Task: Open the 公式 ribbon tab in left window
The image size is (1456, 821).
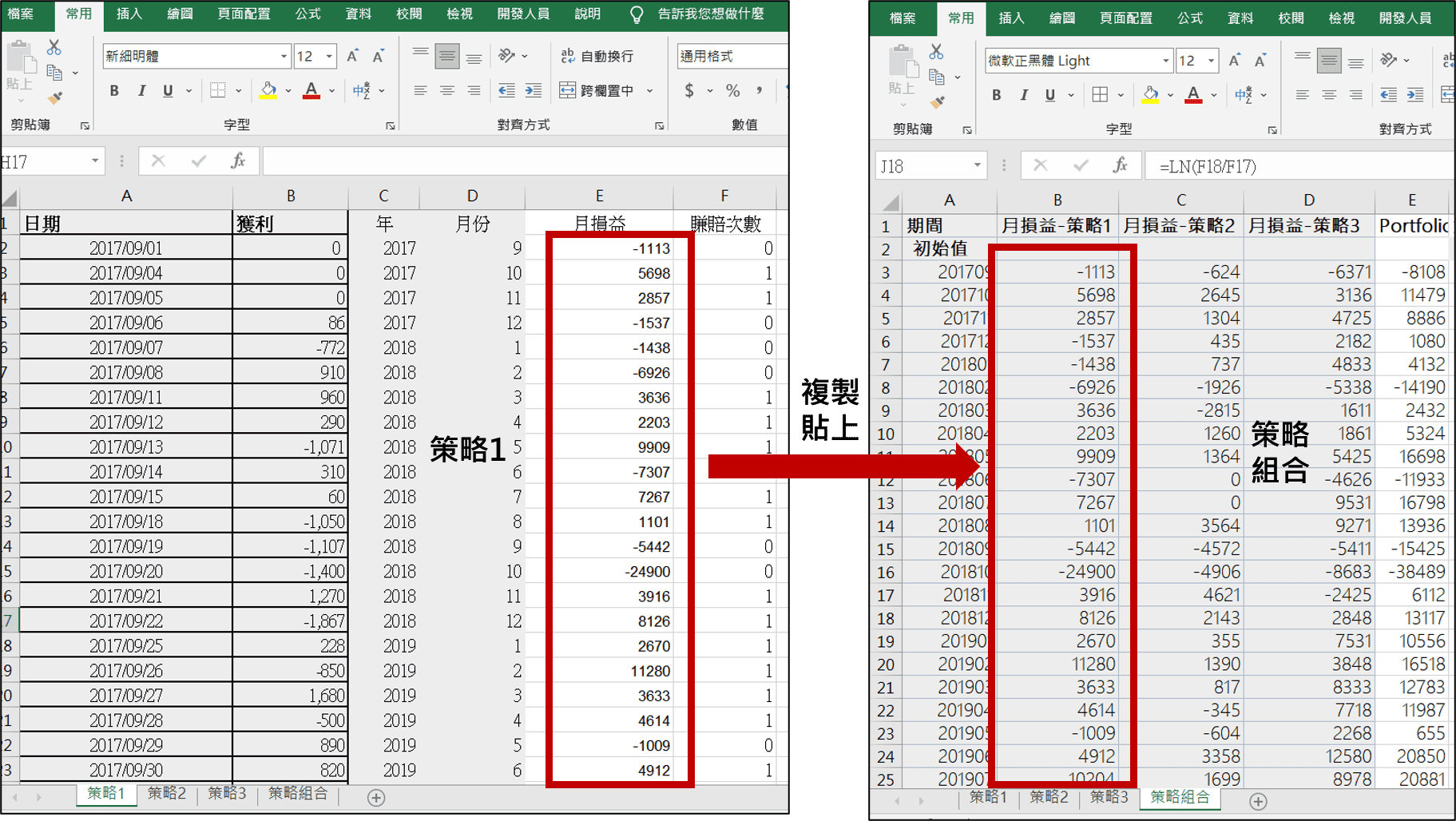Action: point(307,14)
